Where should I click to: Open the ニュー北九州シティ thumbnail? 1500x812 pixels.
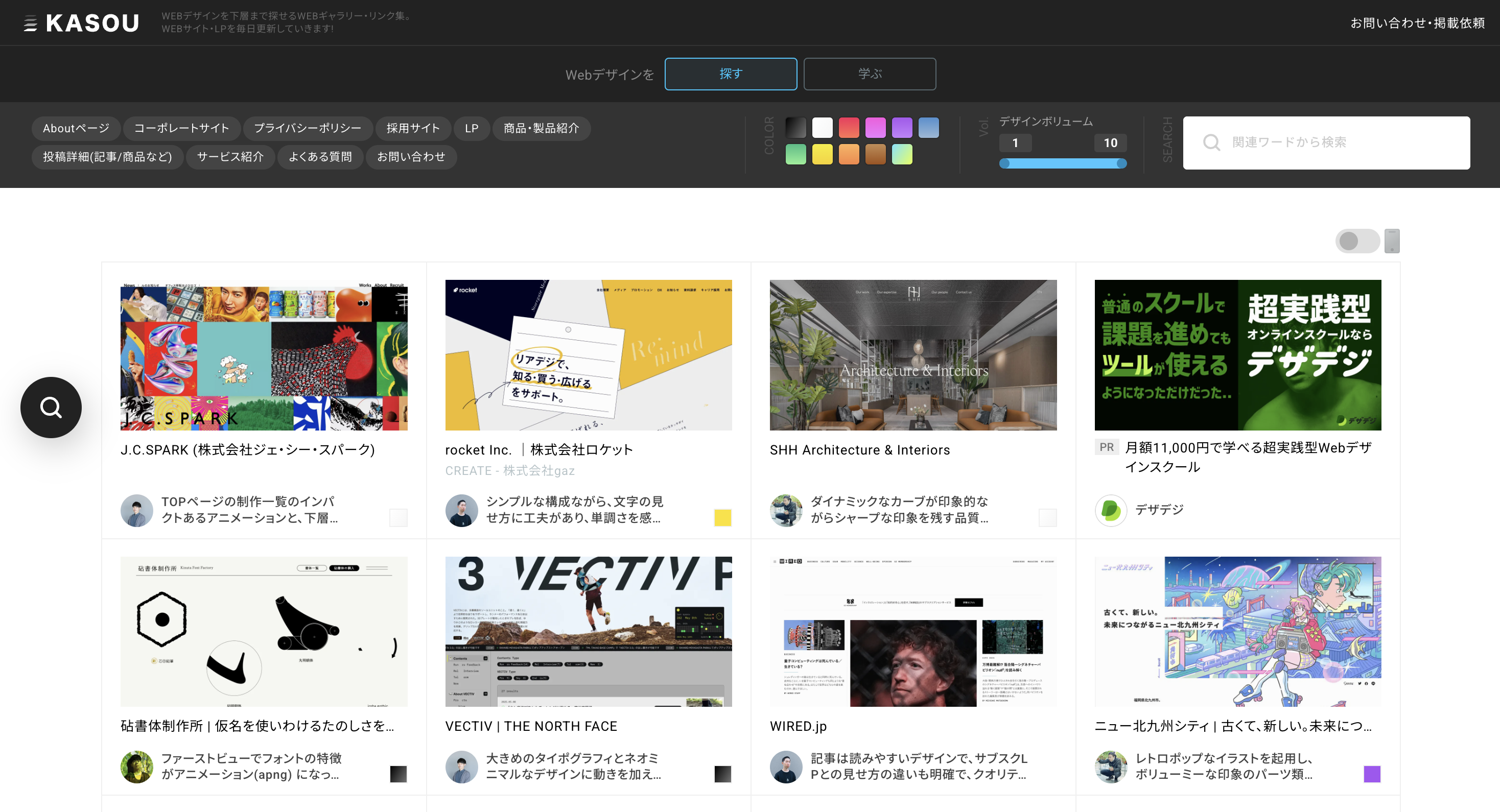click(x=1238, y=632)
